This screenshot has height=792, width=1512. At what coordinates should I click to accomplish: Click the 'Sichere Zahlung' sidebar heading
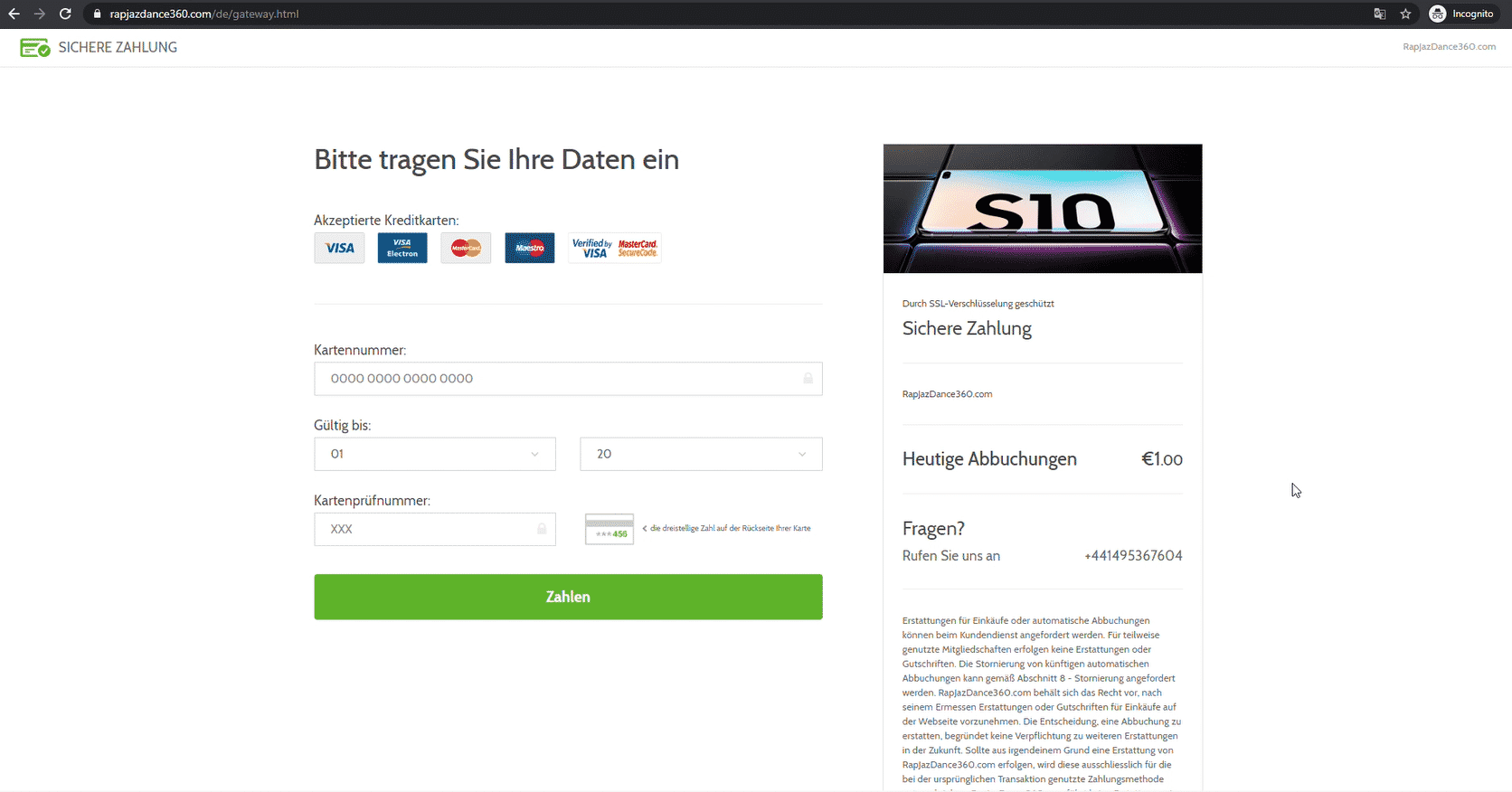(967, 329)
